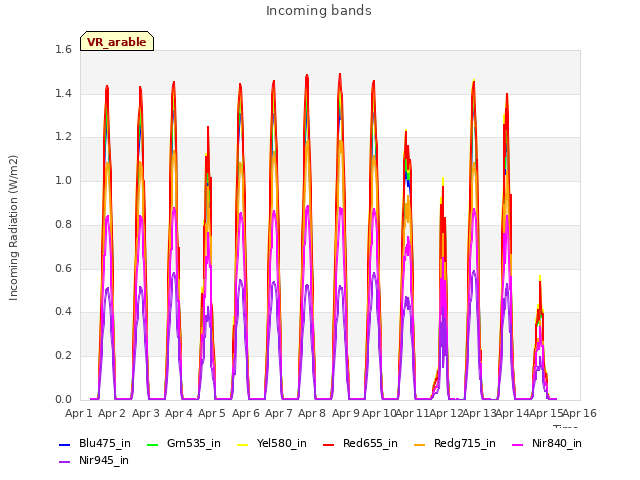Viewport: 640px width, 480px height.
Task: Click the Apr 3 x-axis tick label
Action: point(146,413)
